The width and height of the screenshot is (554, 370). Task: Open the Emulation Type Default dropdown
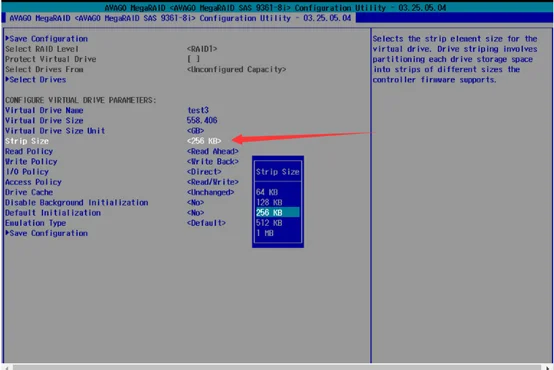(x=206, y=223)
